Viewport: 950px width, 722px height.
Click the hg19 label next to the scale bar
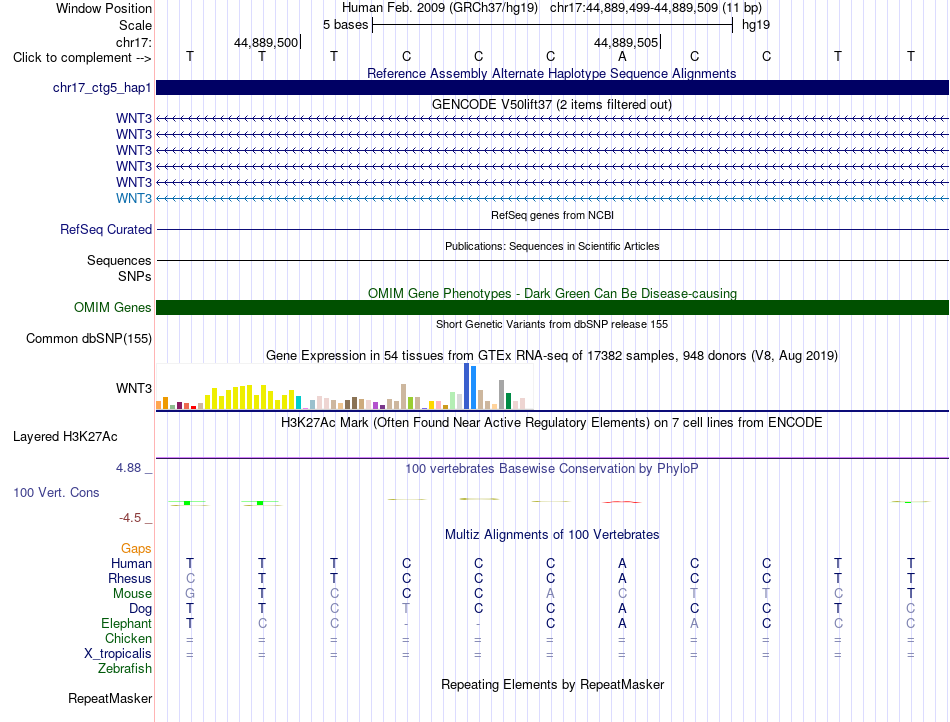tap(756, 25)
